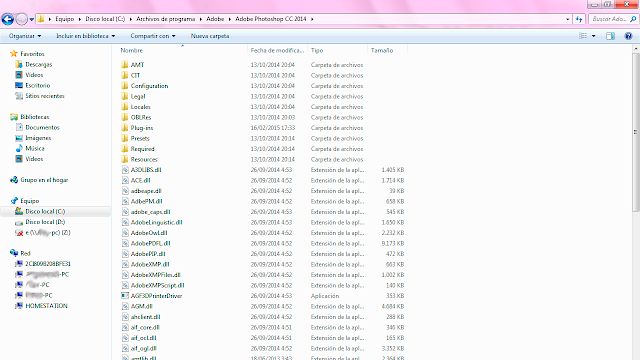Go back with the Back arrow button

coord(8,19)
